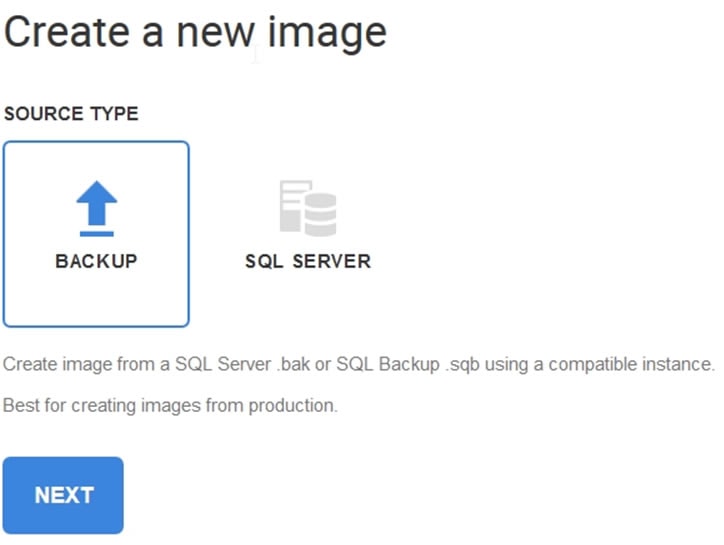Viewport: 724px width, 545px height.
Task: Click the "Create a new image" heading
Action: pyautogui.click(x=195, y=32)
